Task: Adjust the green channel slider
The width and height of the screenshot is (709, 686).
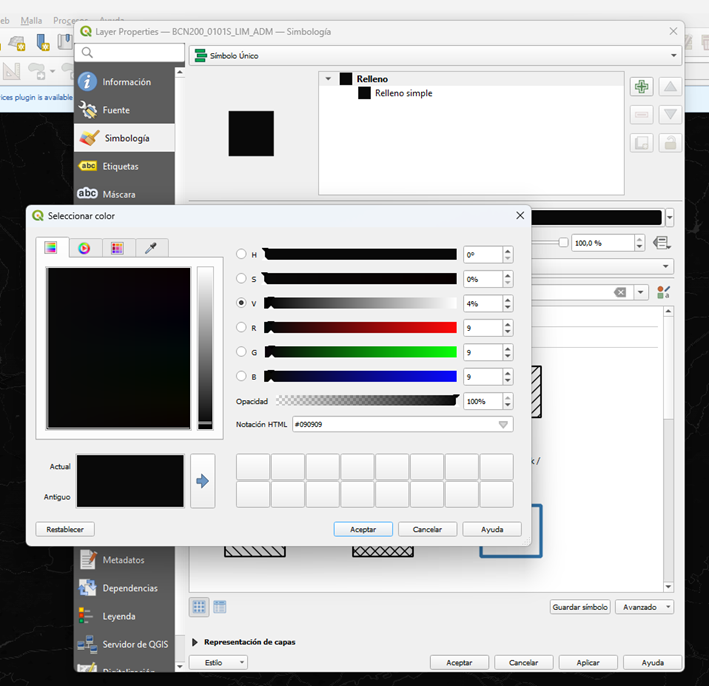Action: coord(360,352)
